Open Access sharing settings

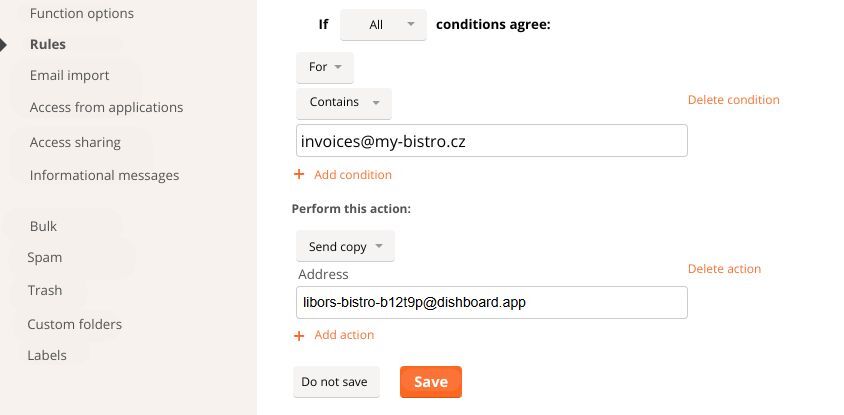(x=75, y=143)
